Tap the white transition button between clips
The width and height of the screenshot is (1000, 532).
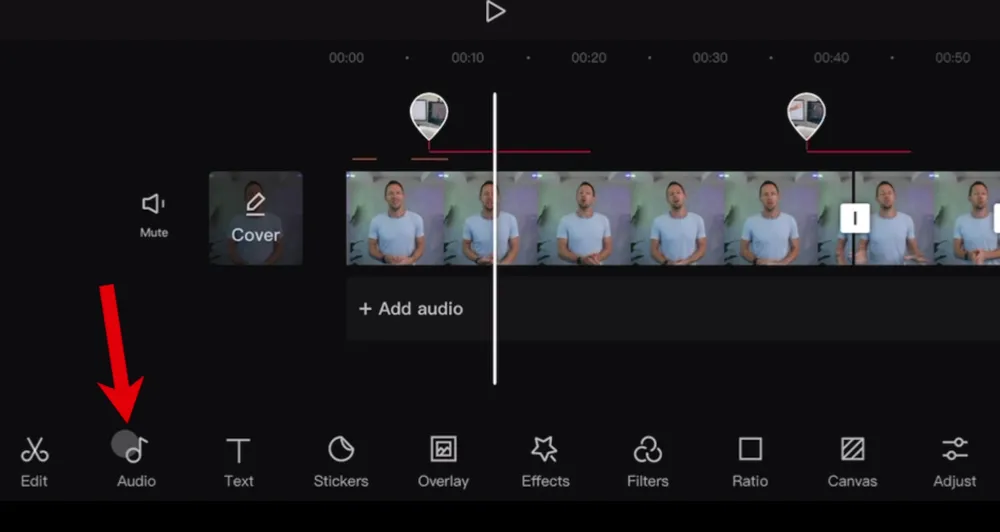[x=854, y=218]
